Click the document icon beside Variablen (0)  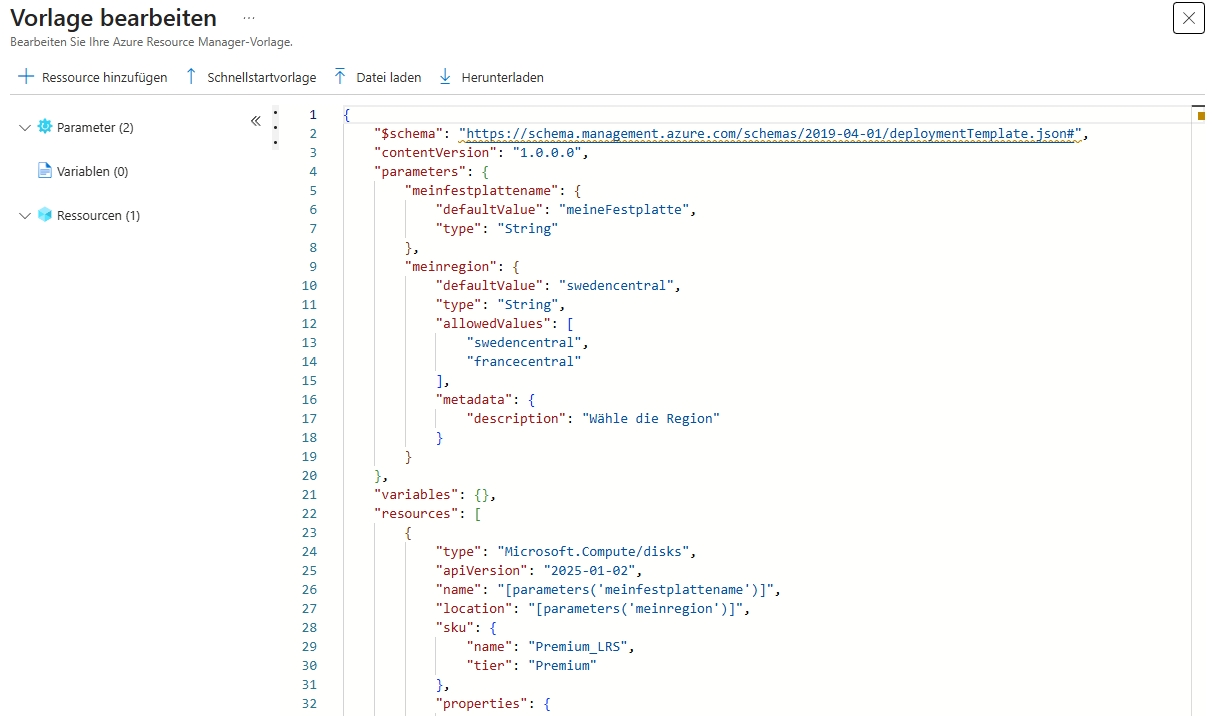44,171
